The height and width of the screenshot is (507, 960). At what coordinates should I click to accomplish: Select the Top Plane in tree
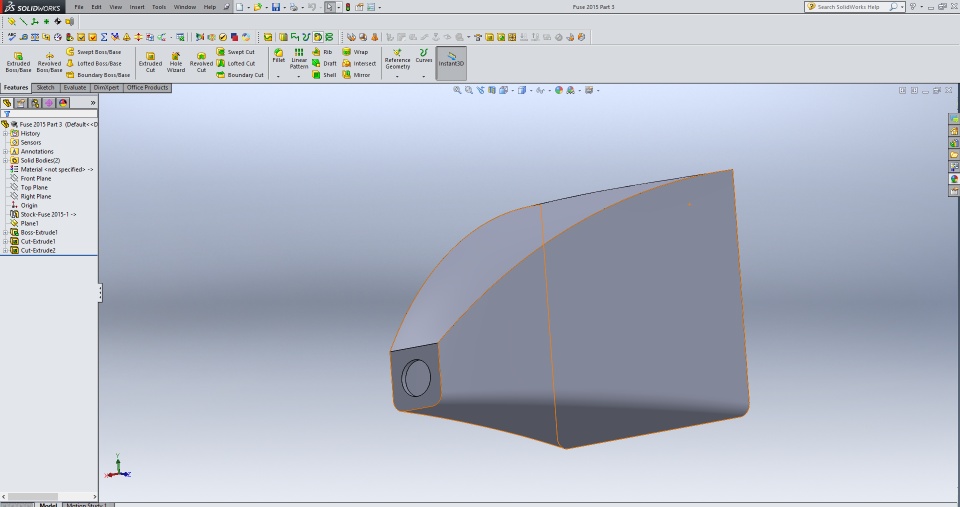click(29, 187)
